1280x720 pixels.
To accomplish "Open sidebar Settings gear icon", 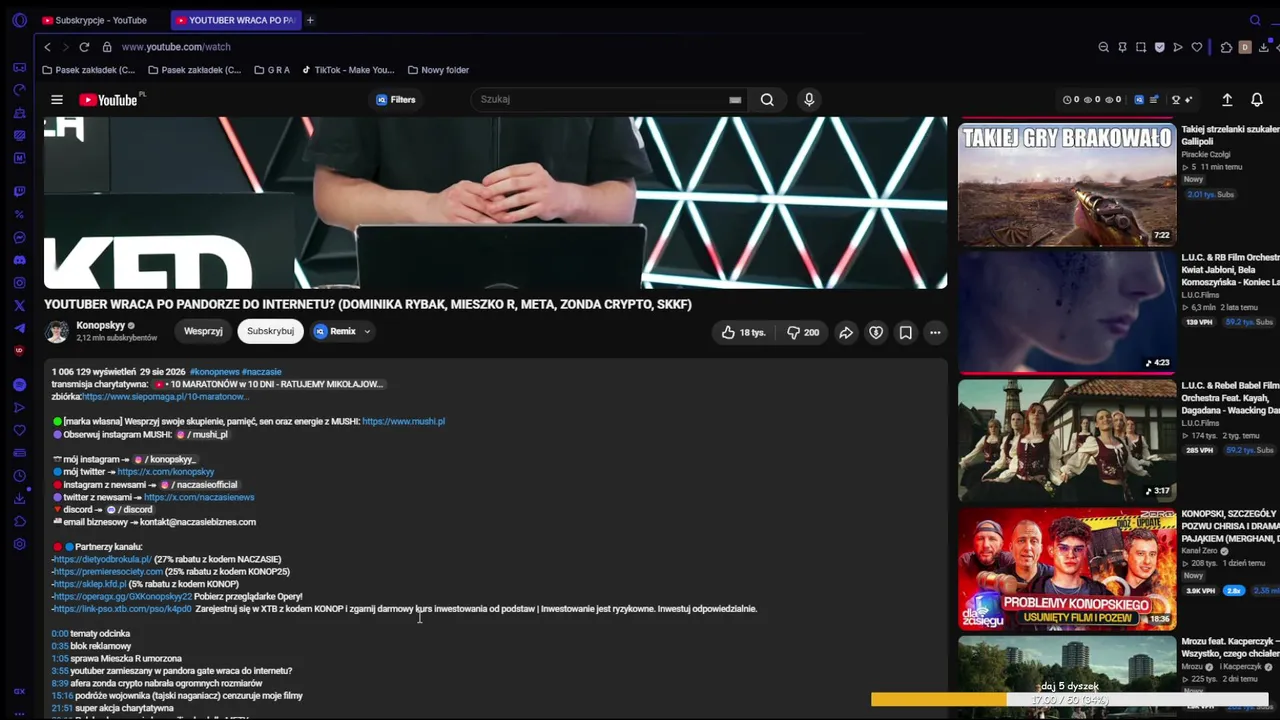I will 19,544.
